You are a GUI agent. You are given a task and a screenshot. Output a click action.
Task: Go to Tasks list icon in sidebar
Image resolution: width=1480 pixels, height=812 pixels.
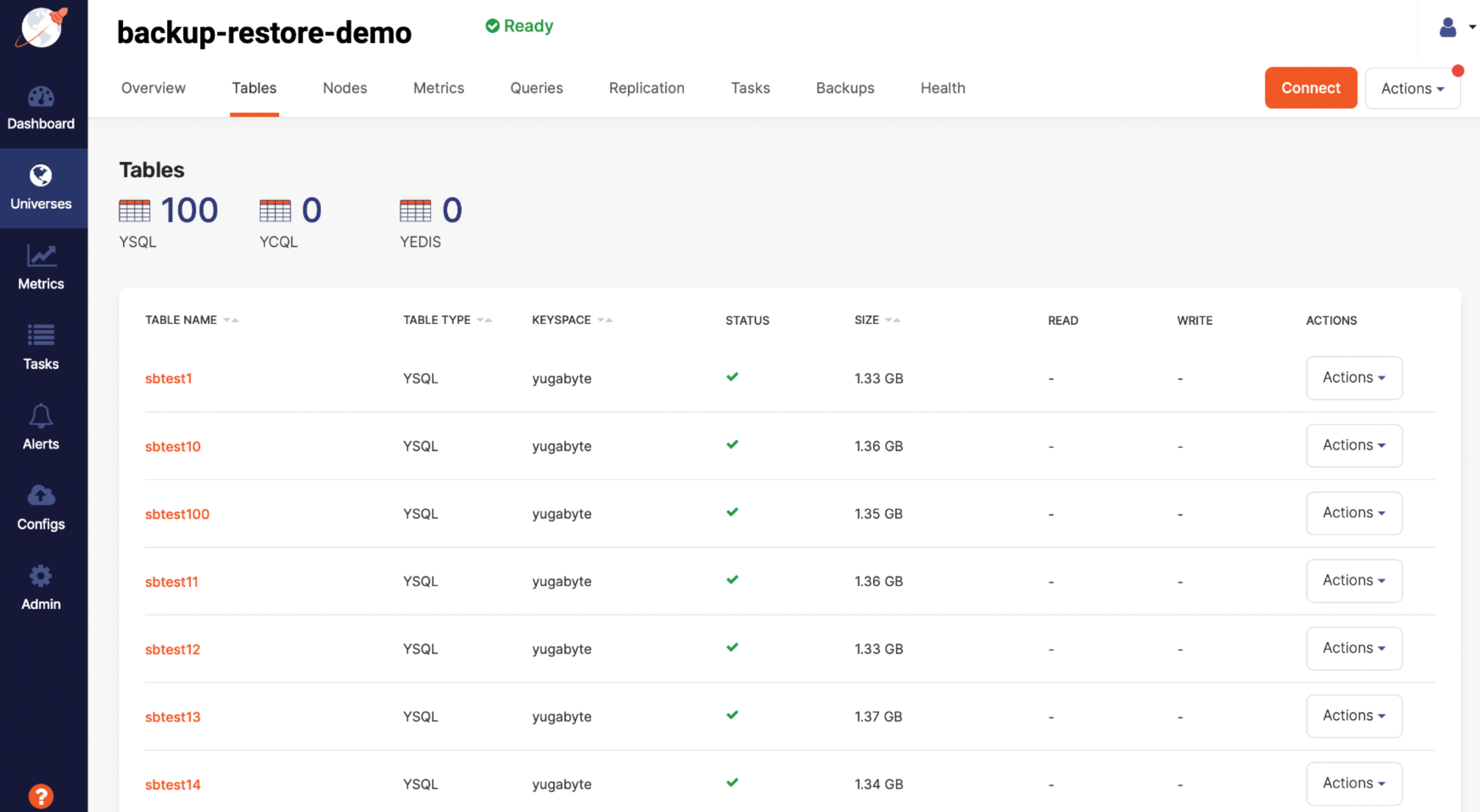click(x=41, y=336)
